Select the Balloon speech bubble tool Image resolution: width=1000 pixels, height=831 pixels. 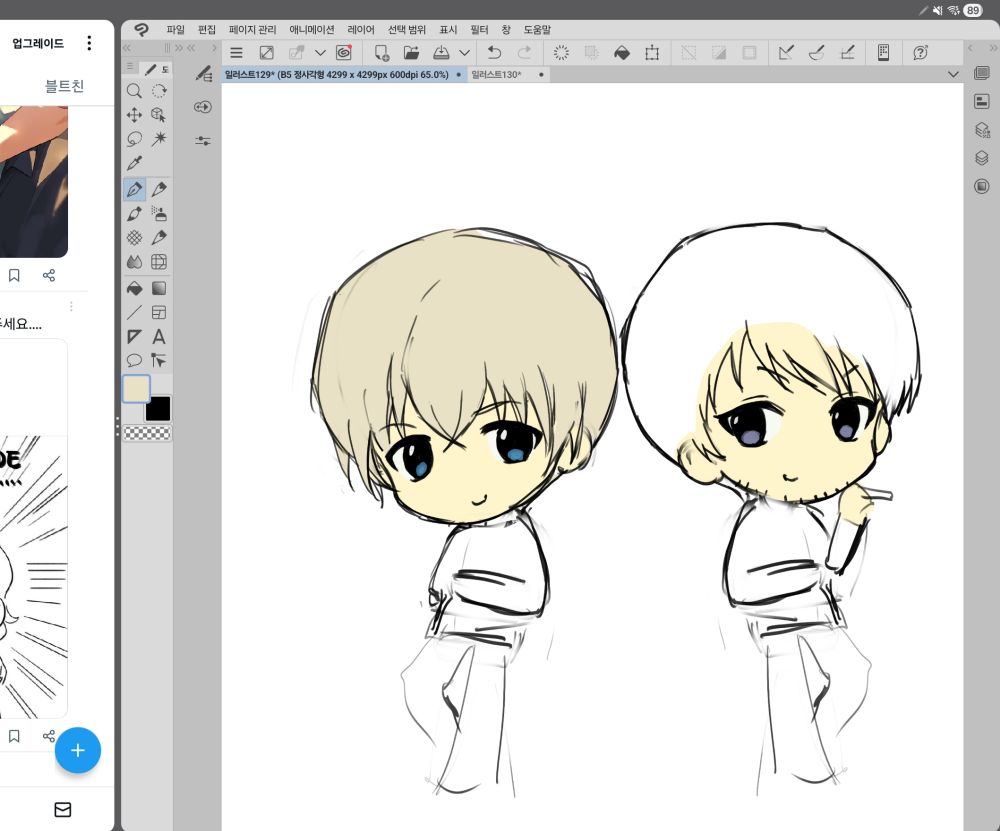click(x=134, y=361)
